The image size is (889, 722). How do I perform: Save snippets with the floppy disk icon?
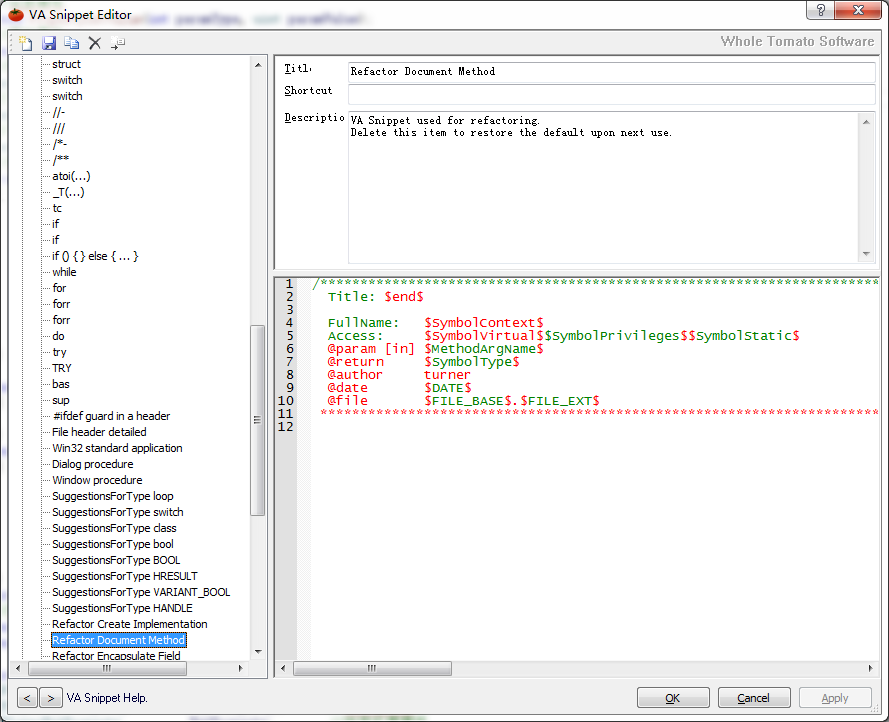[x=49, y=43]
